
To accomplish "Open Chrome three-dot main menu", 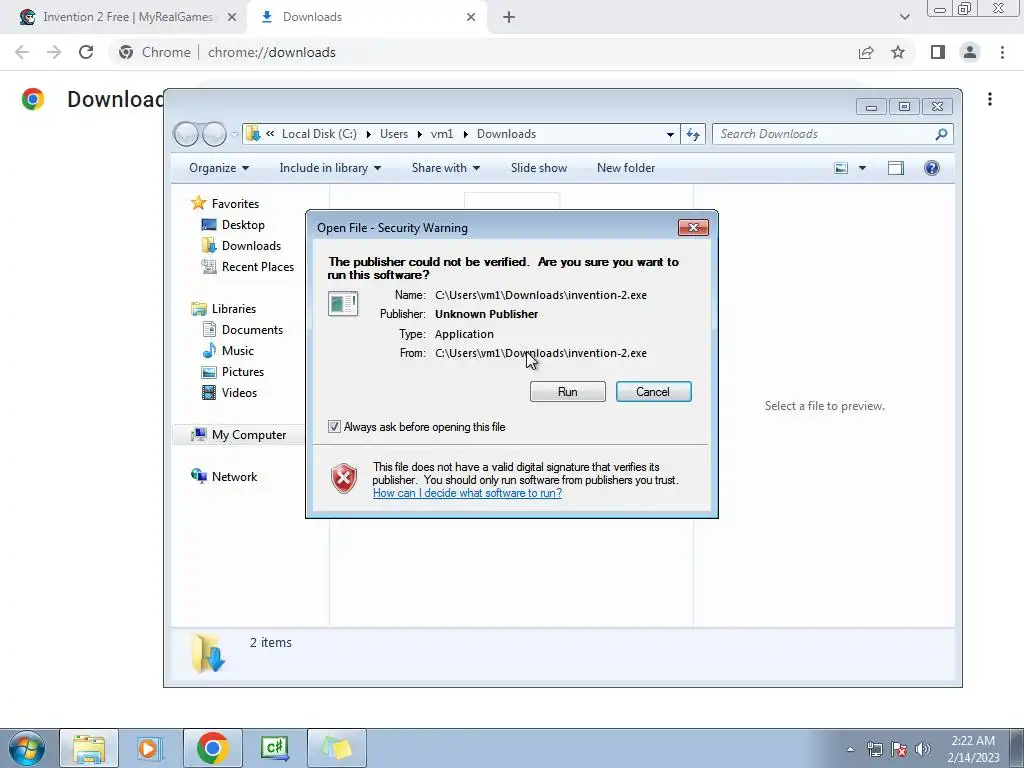I will pos(1002,52).
